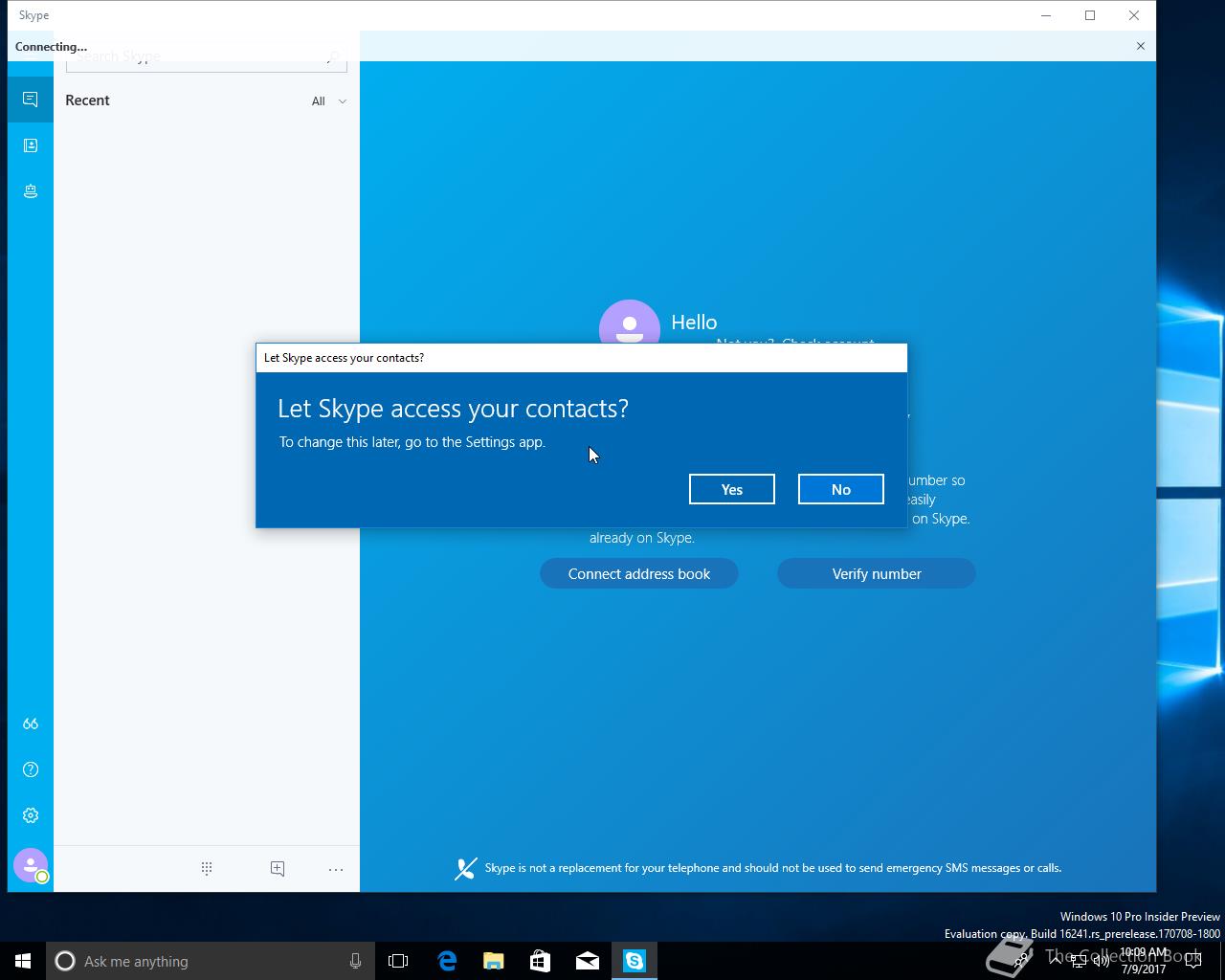Open Task View from taskbar
This screenshot has width=1225, height=980.
tap(398, 961)
